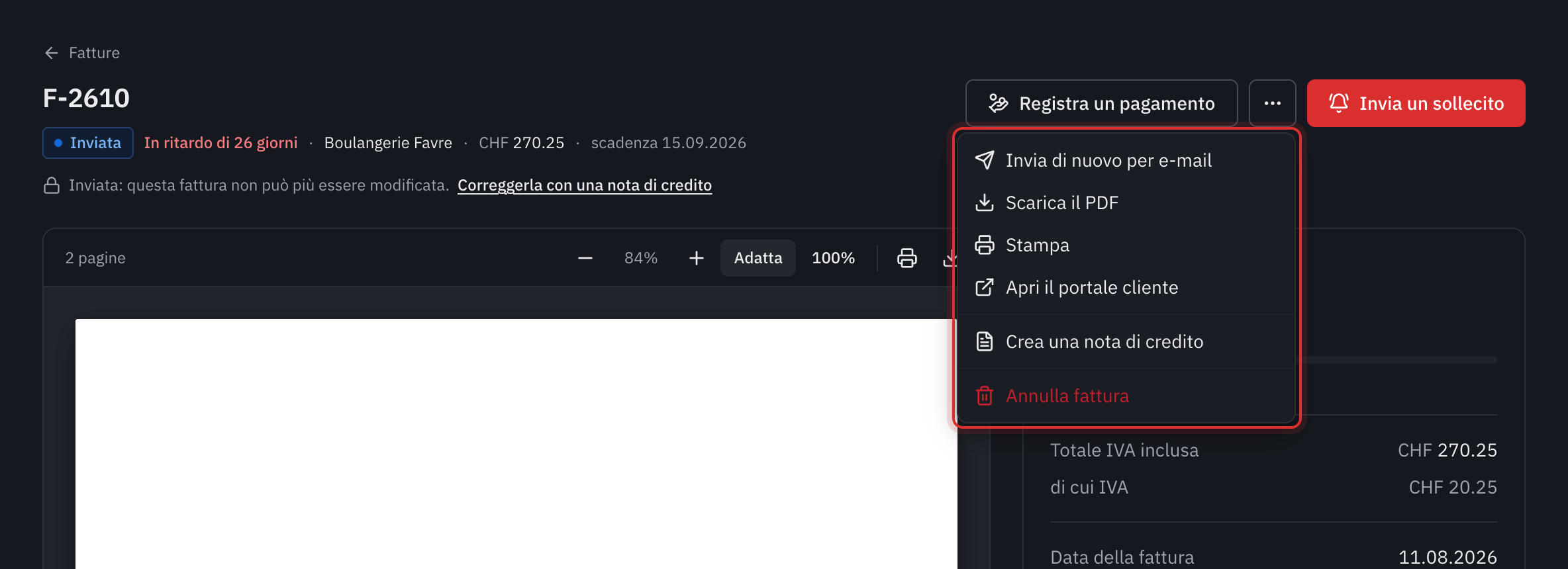Open the three-dots more actions menu
This screenshot has height=569, width=1568.
(1272, 103)
